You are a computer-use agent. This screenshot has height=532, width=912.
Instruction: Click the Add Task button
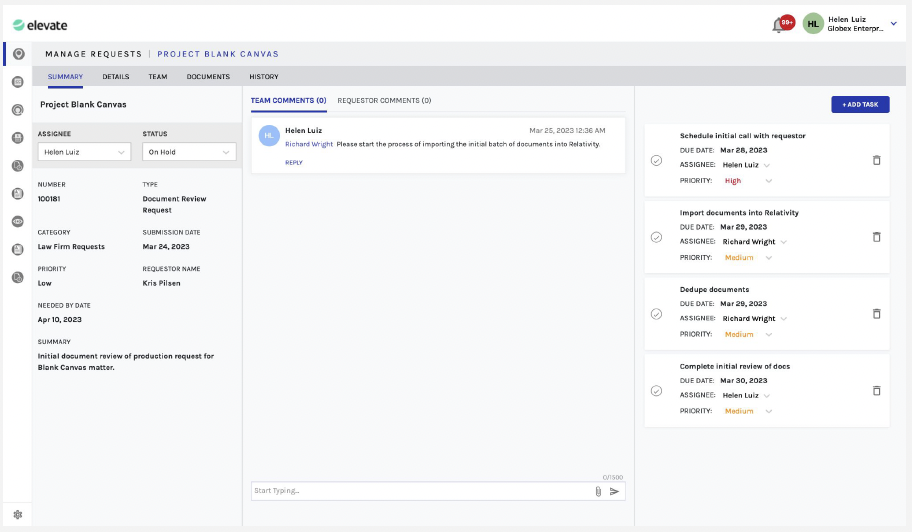click(x=860, y=105)
